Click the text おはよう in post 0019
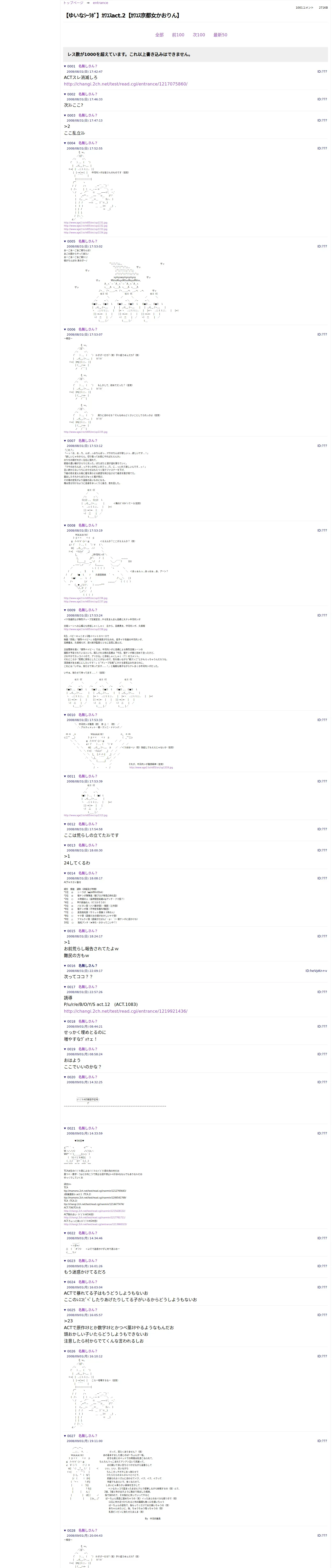The image size is (336, 1568). [72, 1060]
